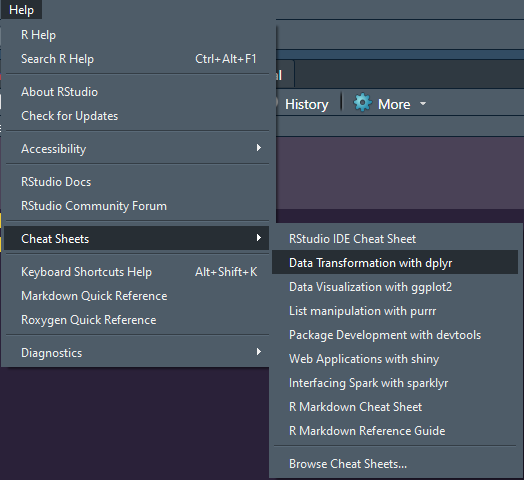Open RStudio Docs
The image size is (524, 480).
[137, 182]
